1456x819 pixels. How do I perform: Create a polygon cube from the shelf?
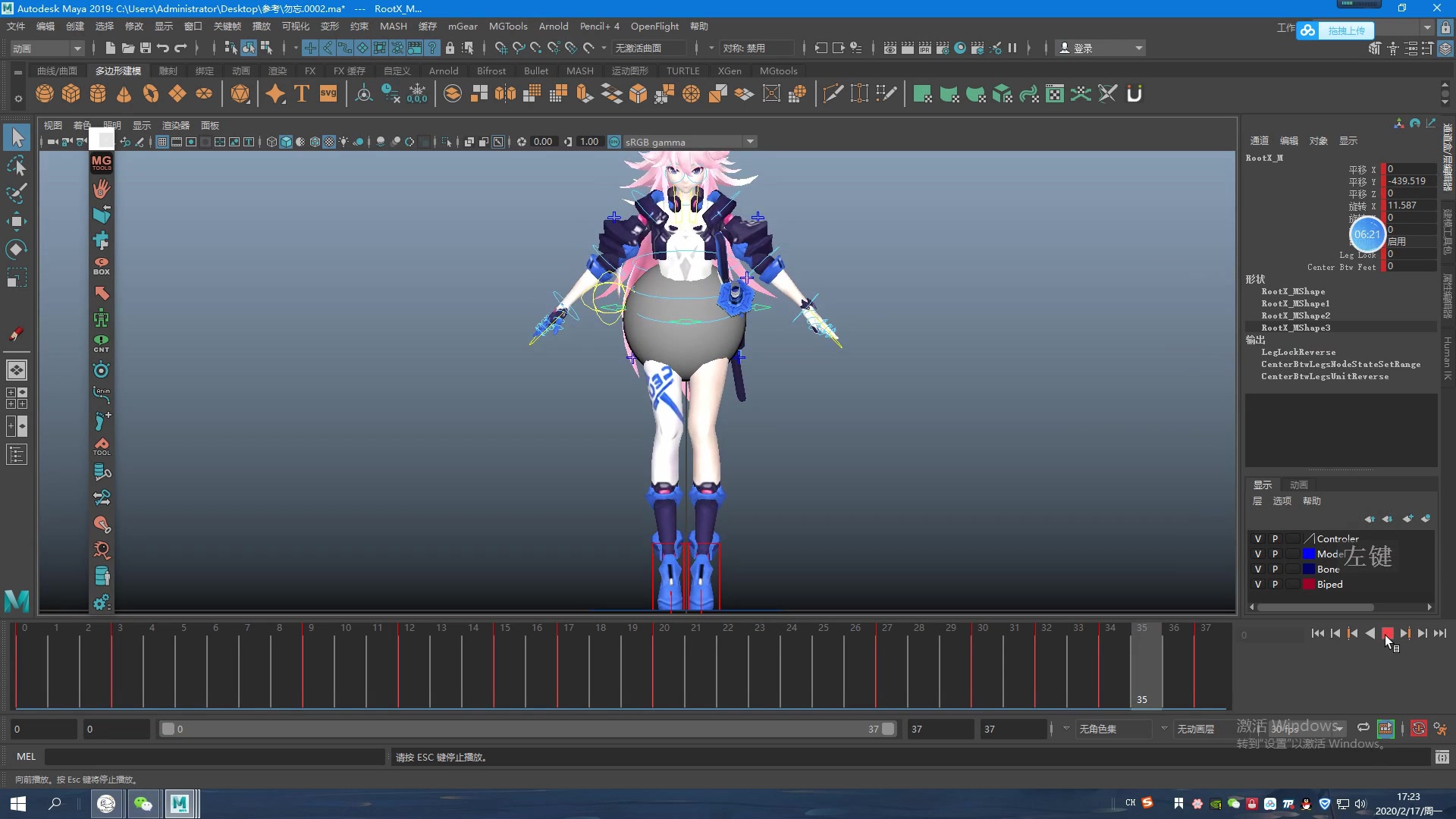click(71, 94)
